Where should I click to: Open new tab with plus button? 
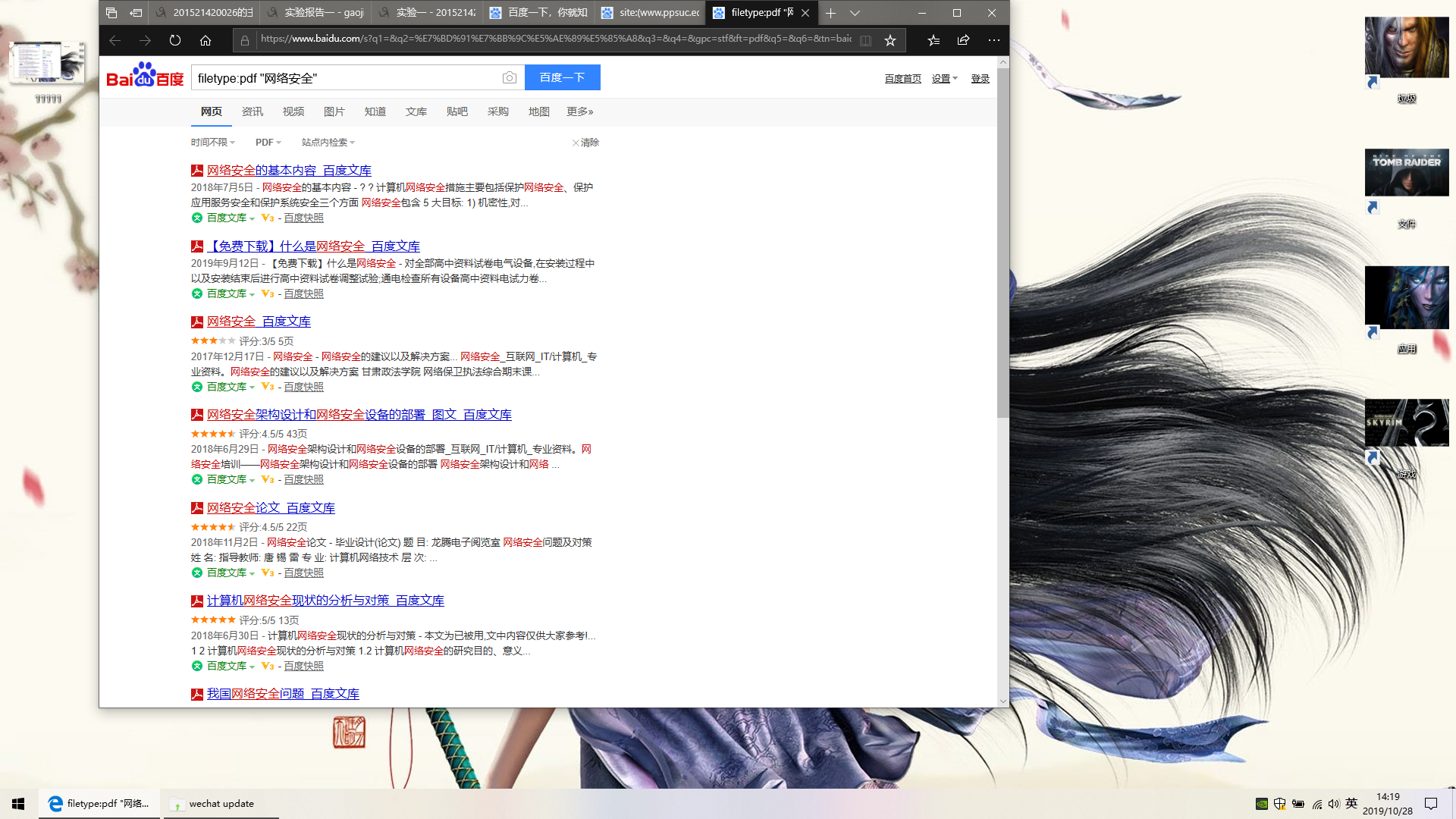(830, 13)
